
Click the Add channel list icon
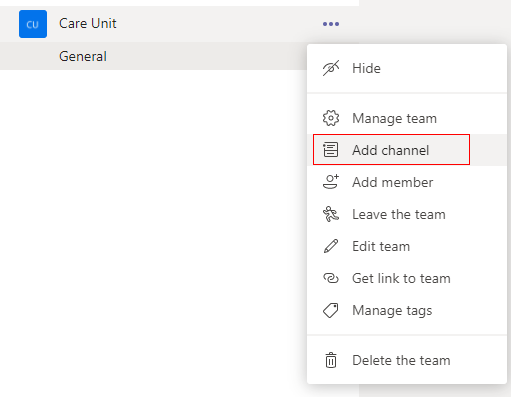[331, 149]
